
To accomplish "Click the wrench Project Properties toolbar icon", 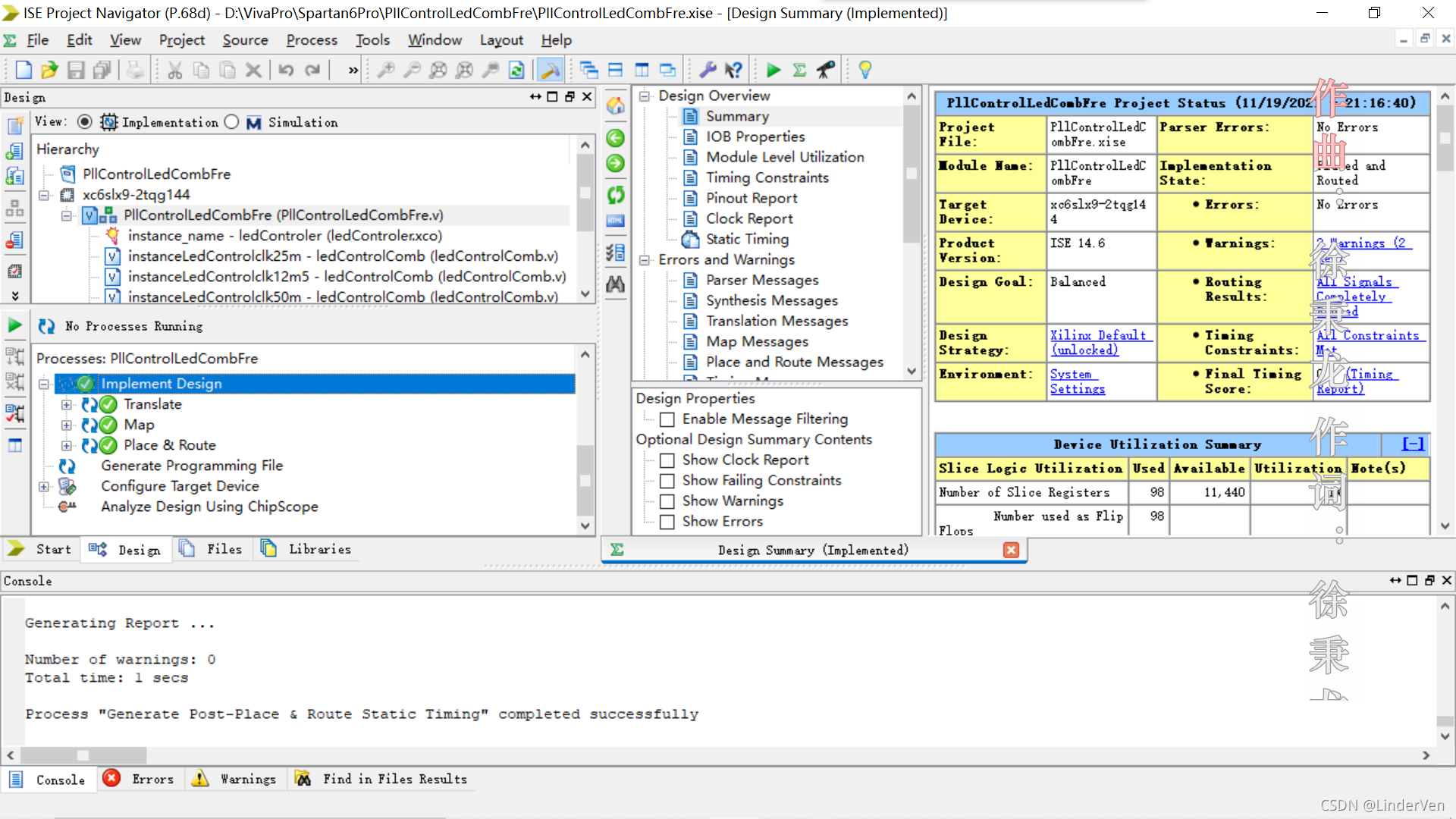I will (707, 71).
